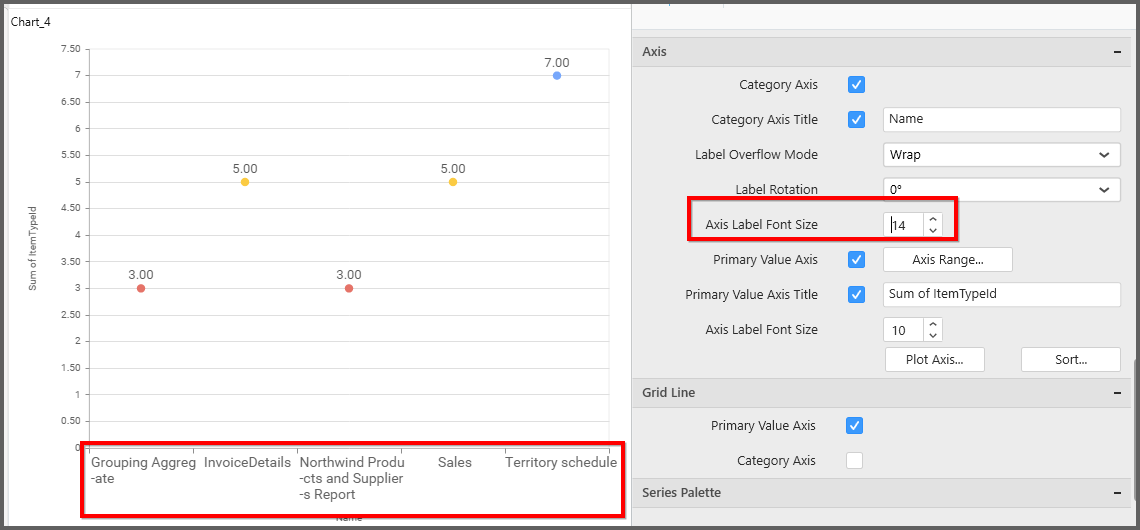Uncheck the Category Axis checkbox under Axis
This screenshot has height=530, width=1140.
(x=856, y=85)
